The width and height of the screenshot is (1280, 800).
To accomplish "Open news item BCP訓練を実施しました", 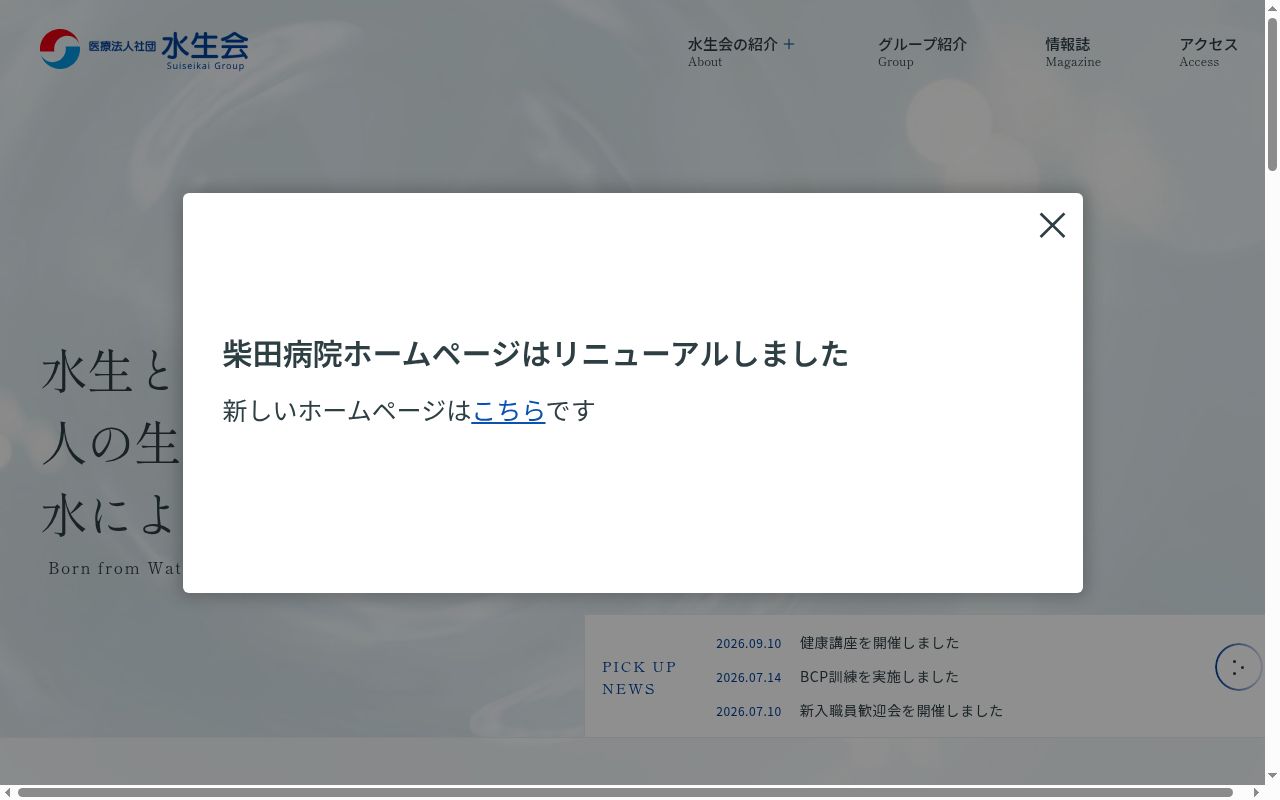I will pyautogui.click(x=880, y=677).
